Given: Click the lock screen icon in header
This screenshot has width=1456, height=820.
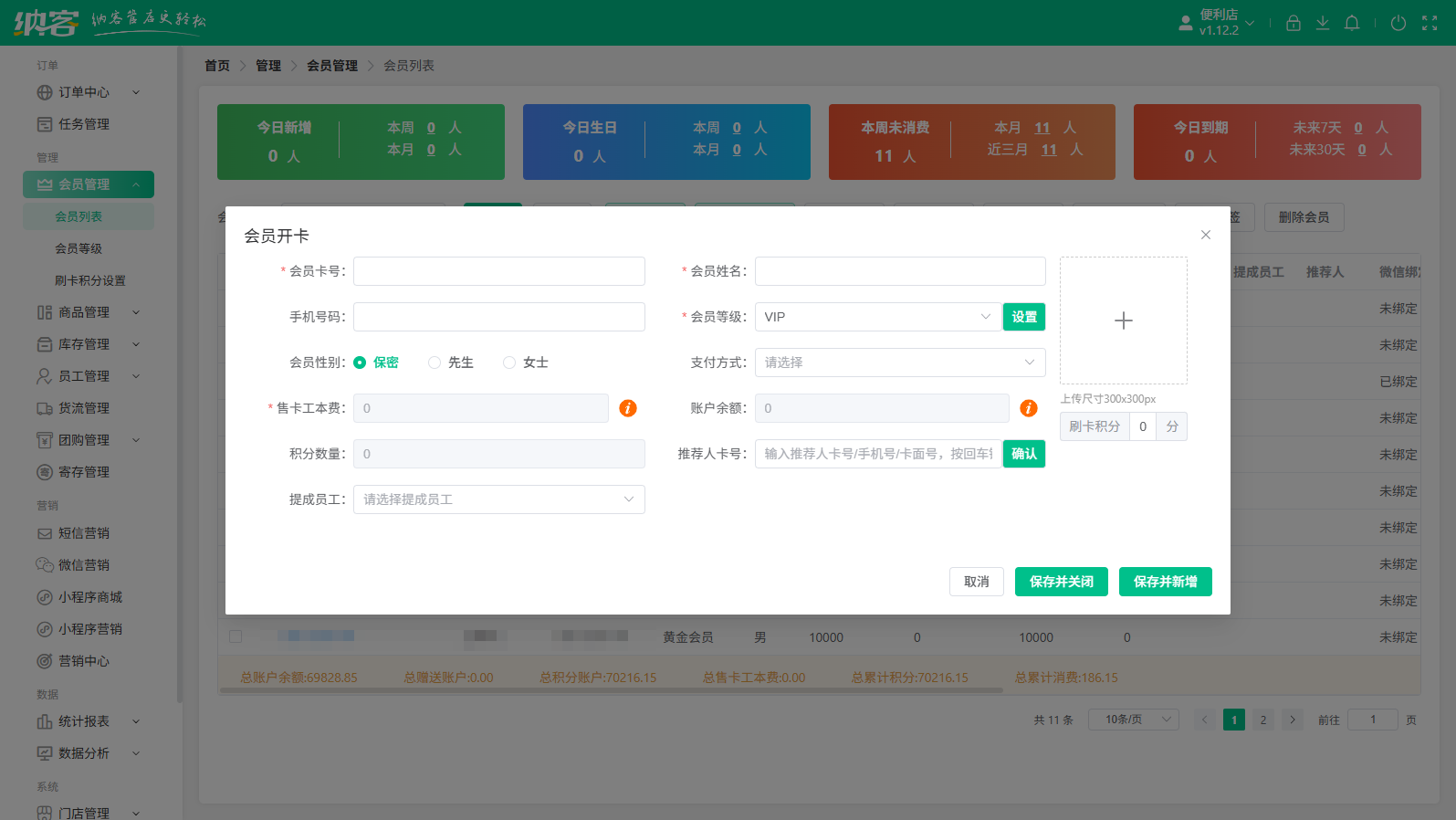Looking at the screenshot, I should 1293,24.
